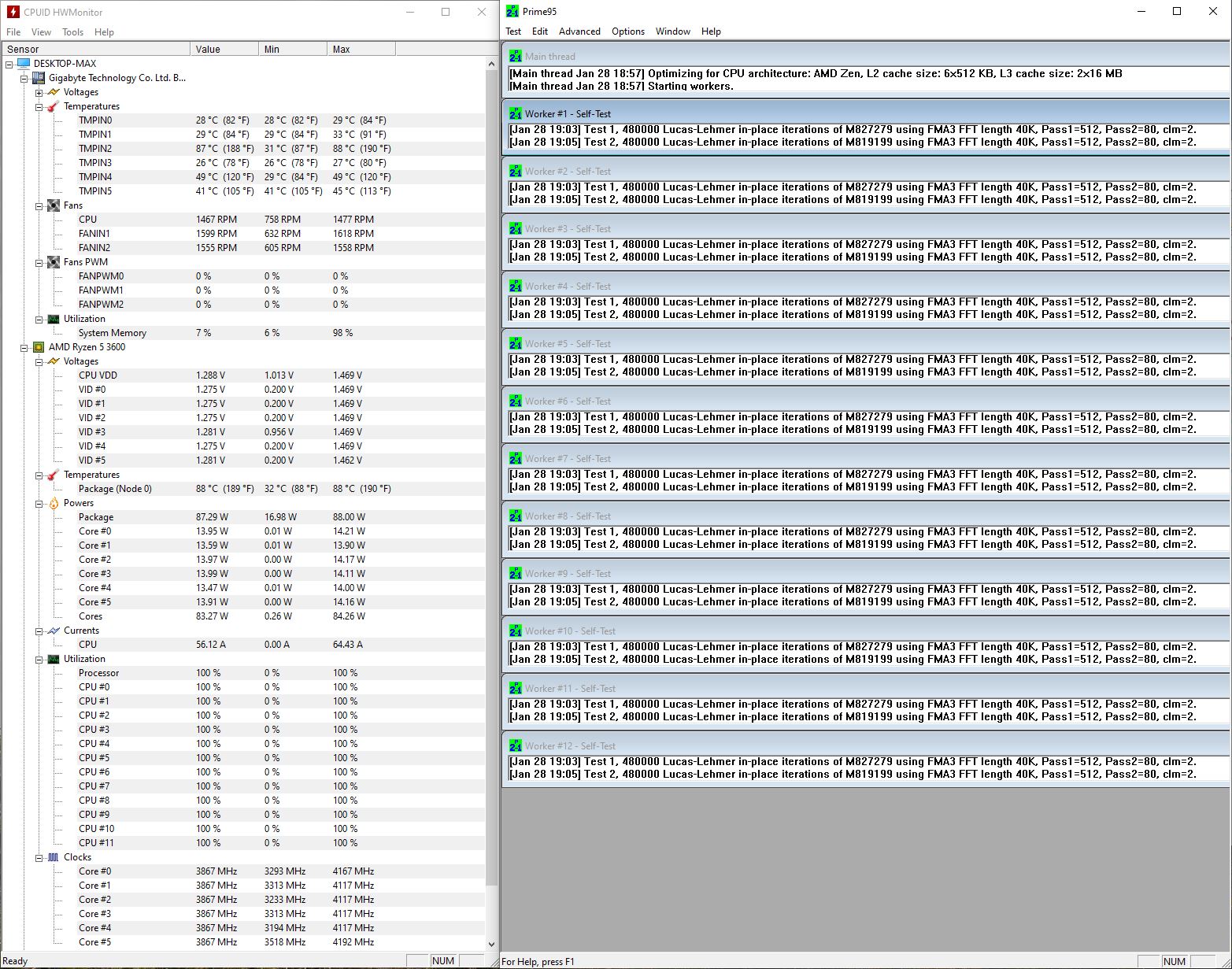The height and width of the screenshot is (969, 1232).
Task: Open HWMonitor View menu
Action: tap(41, 32)
